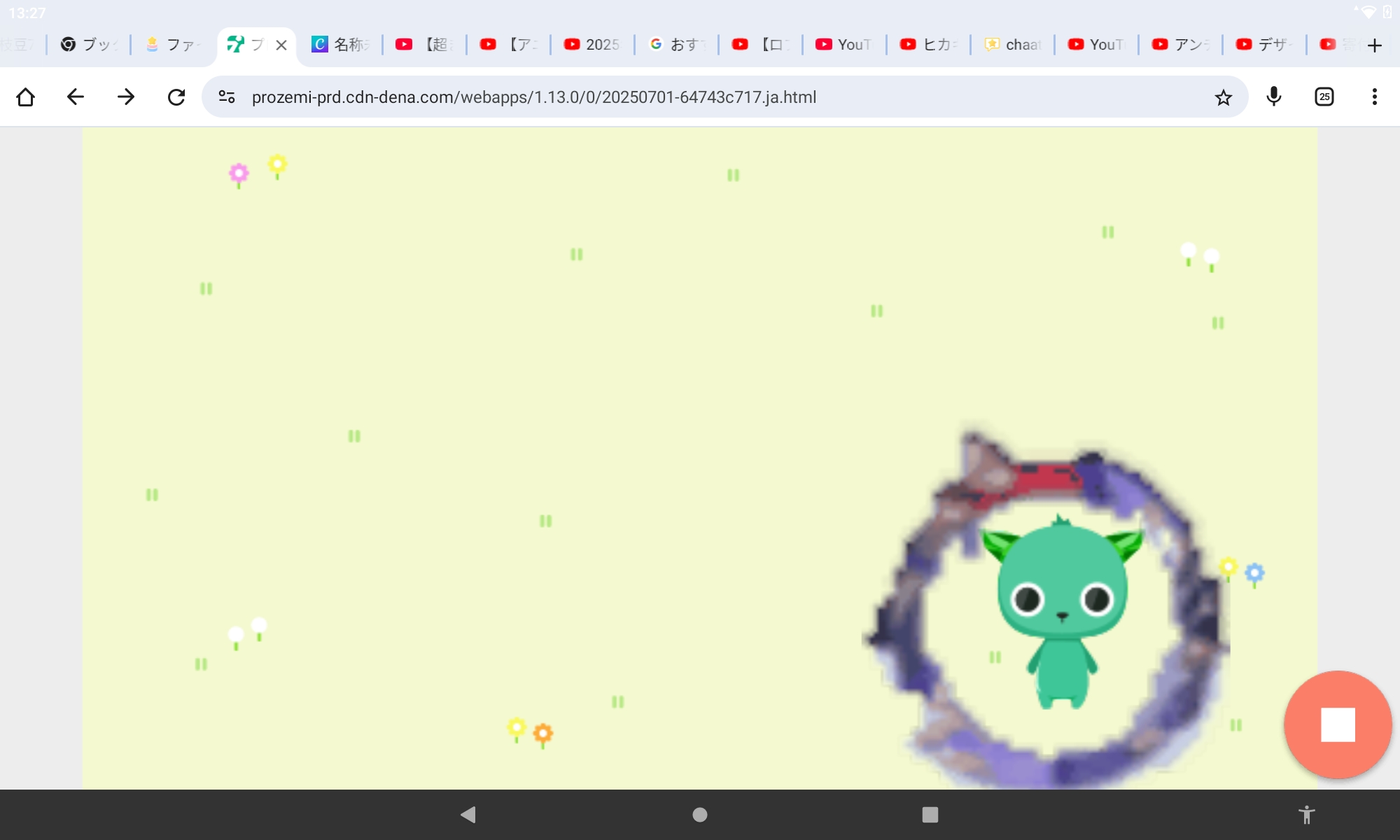The image size is (1400, 840).
Task: Switch to the 2025 YouTube tab
Action: [x=593, y=45]
